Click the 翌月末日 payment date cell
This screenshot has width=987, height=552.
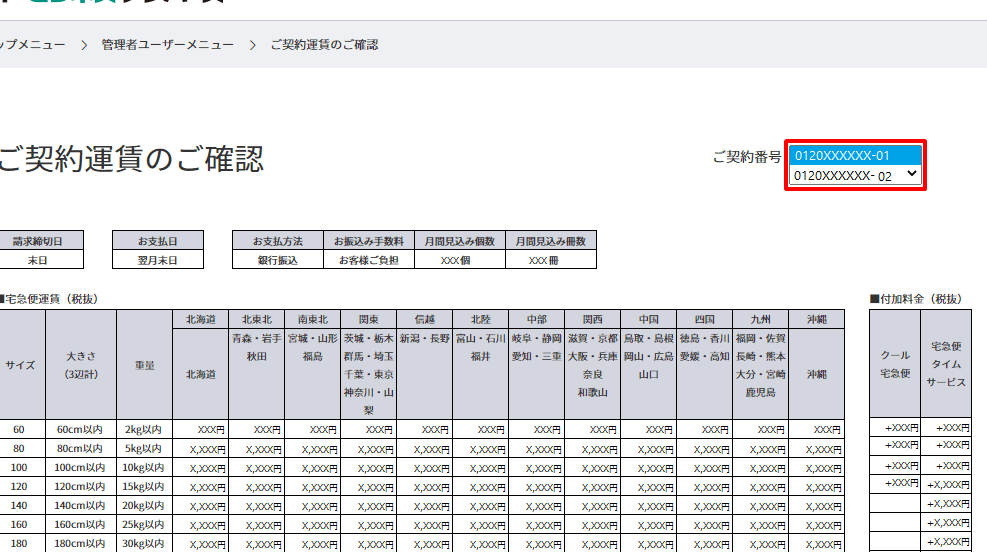[x=157, y=260]
